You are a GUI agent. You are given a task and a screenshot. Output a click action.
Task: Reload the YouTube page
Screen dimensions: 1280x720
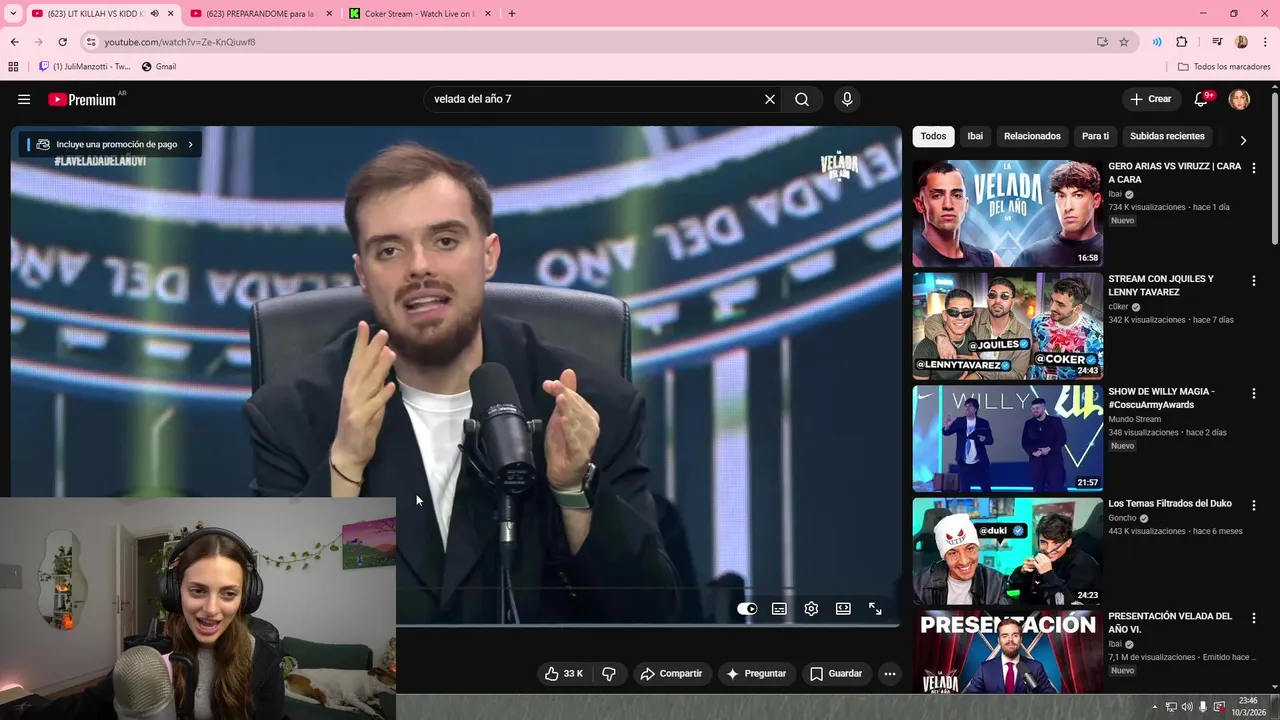(x=62, y=42)
